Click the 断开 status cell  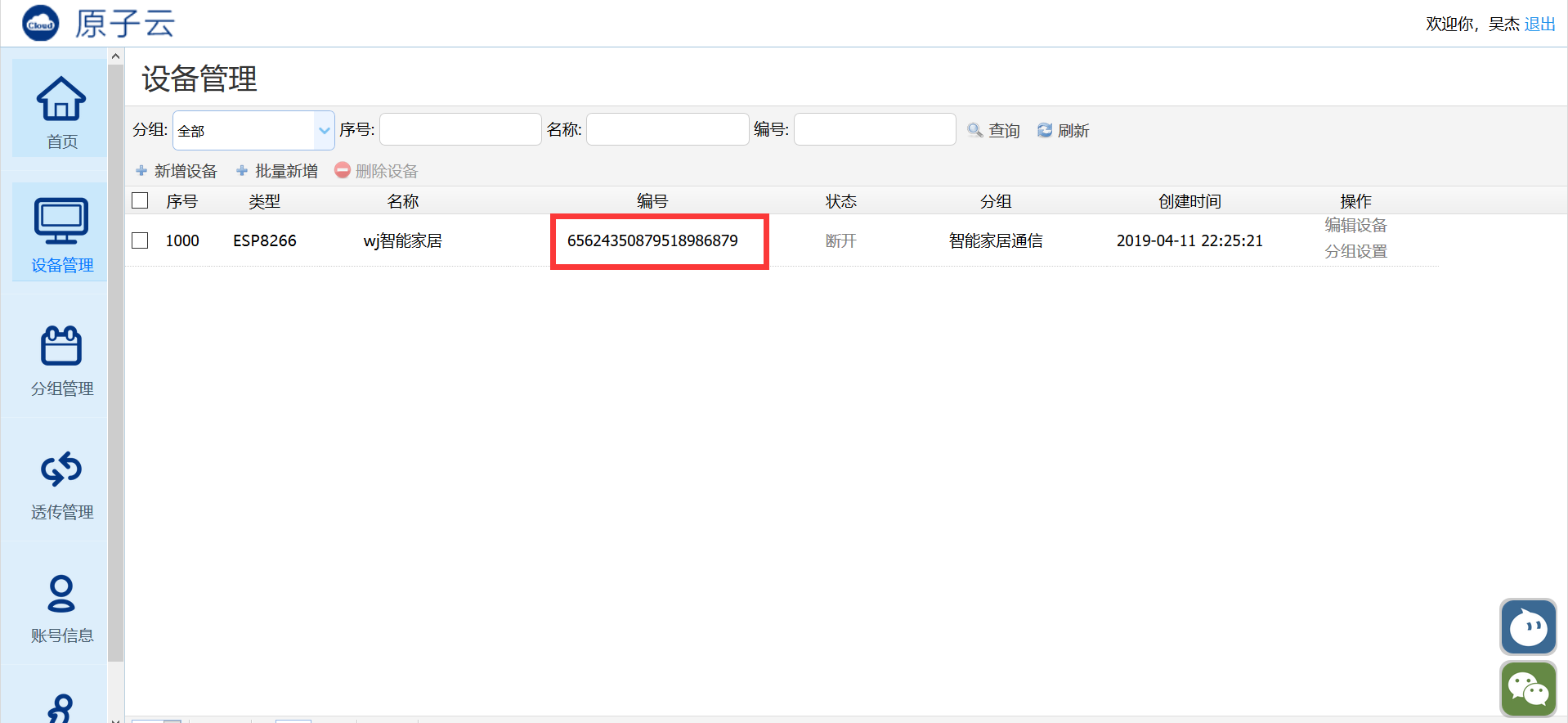tap(840, 240)
